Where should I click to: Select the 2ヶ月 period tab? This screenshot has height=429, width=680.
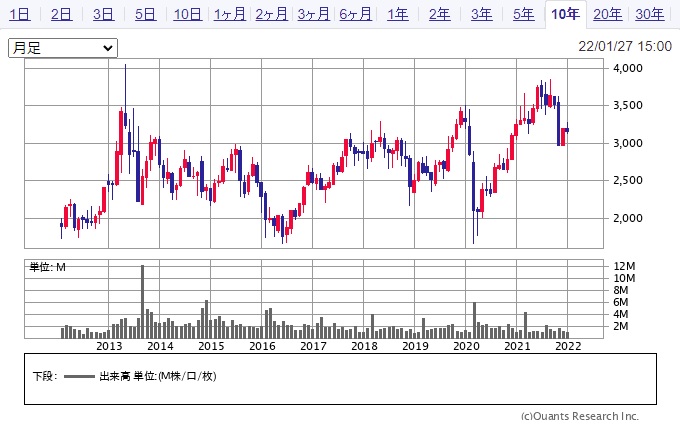click(271, 14)
